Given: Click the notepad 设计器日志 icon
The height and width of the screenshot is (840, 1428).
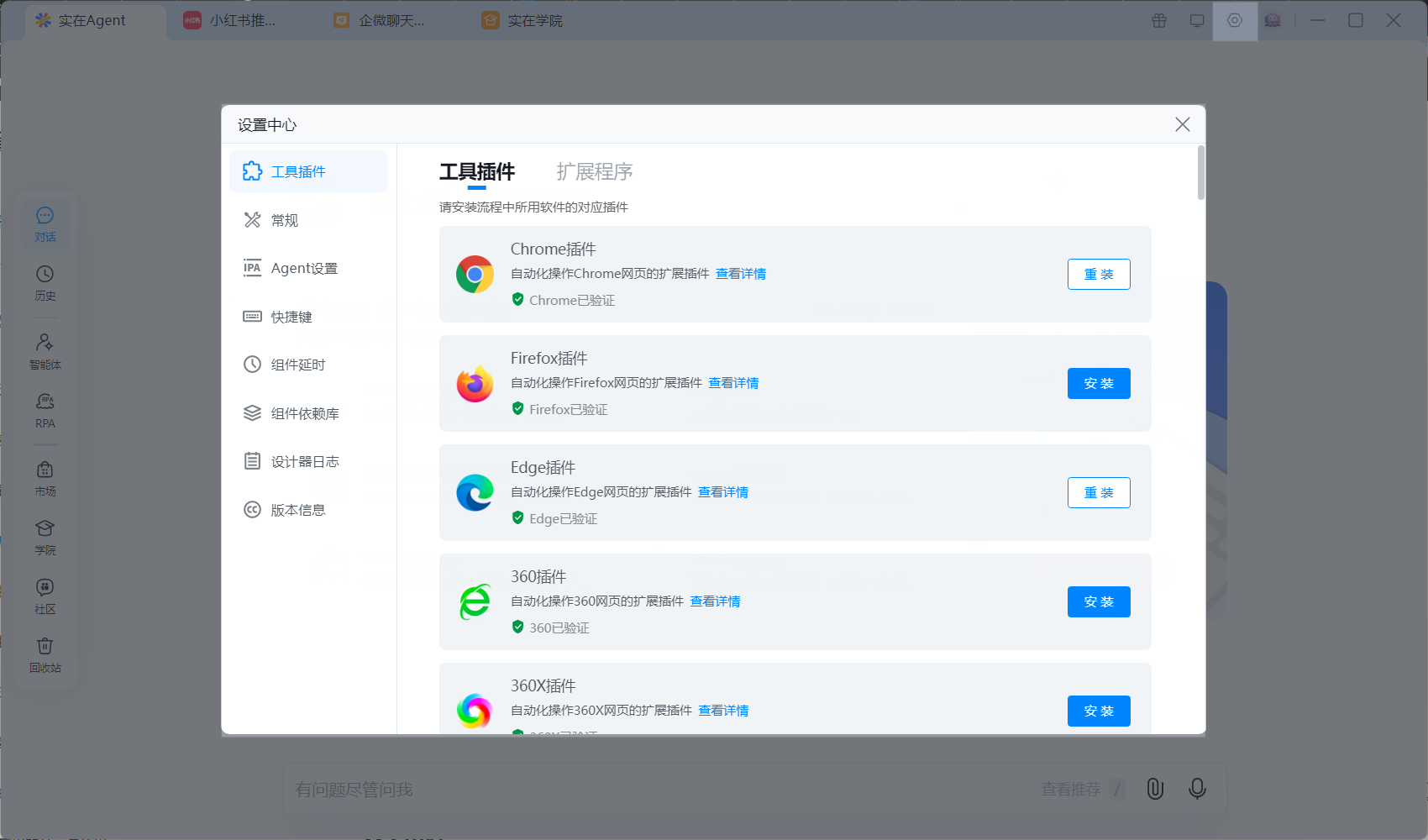Looking at the screenshot, I should pos(252,461).
